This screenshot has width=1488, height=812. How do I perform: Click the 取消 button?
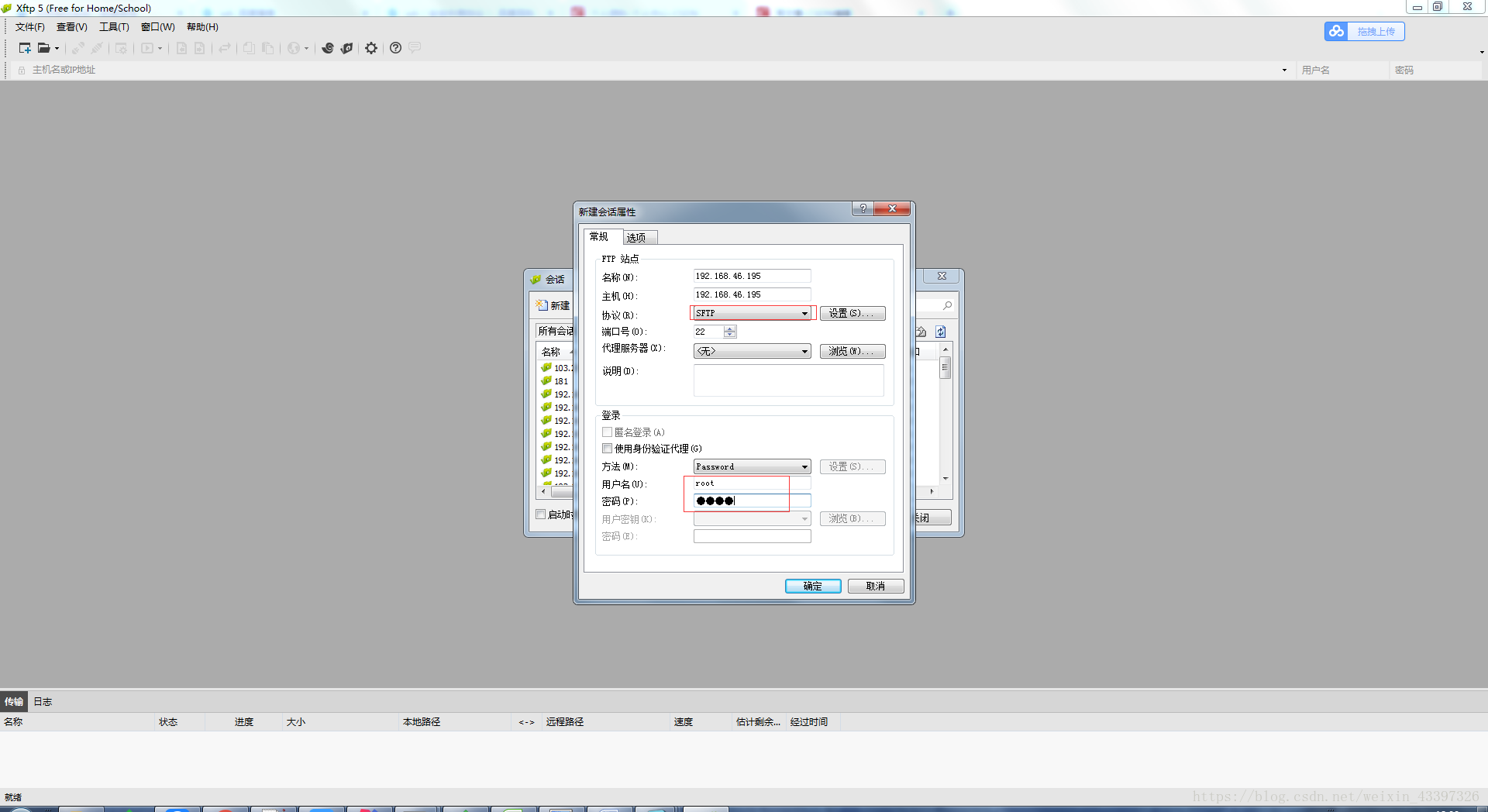pos(876,586)
